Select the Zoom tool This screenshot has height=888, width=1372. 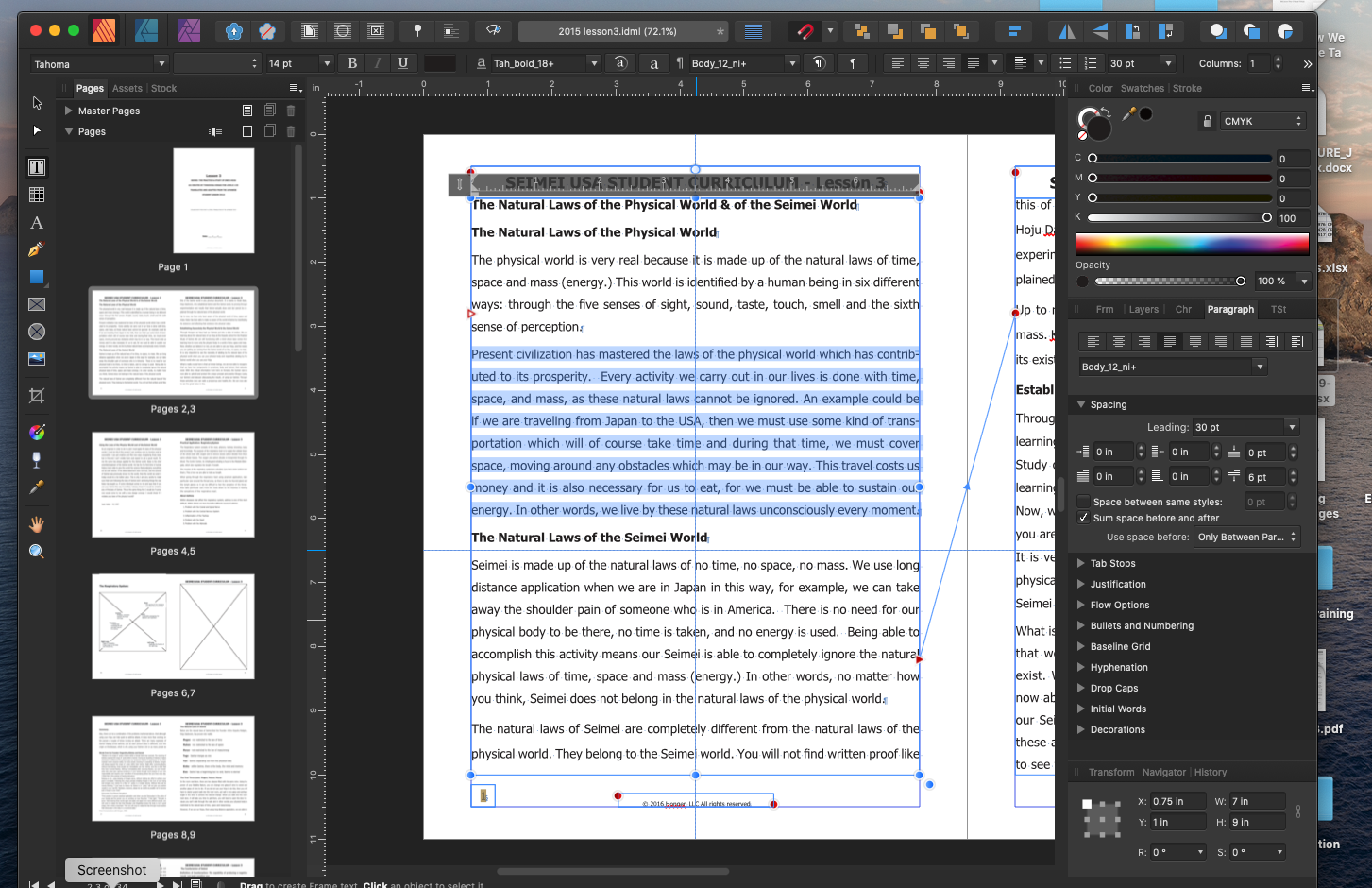point(36,552)
